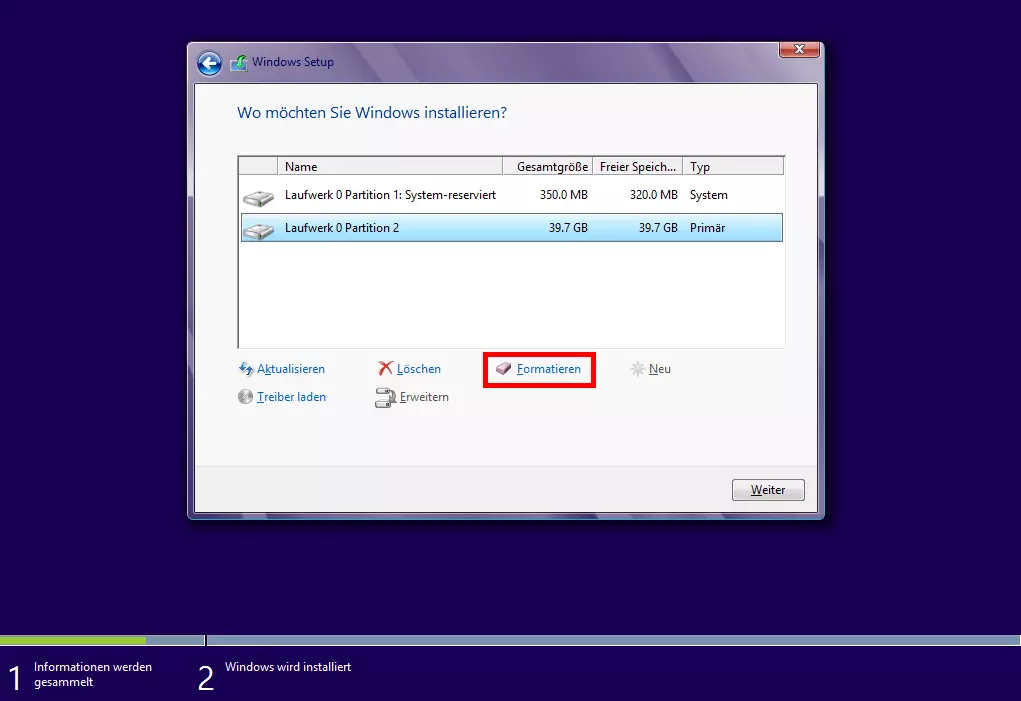Click the disc icon beside Treiber laden

click(245, 396)
